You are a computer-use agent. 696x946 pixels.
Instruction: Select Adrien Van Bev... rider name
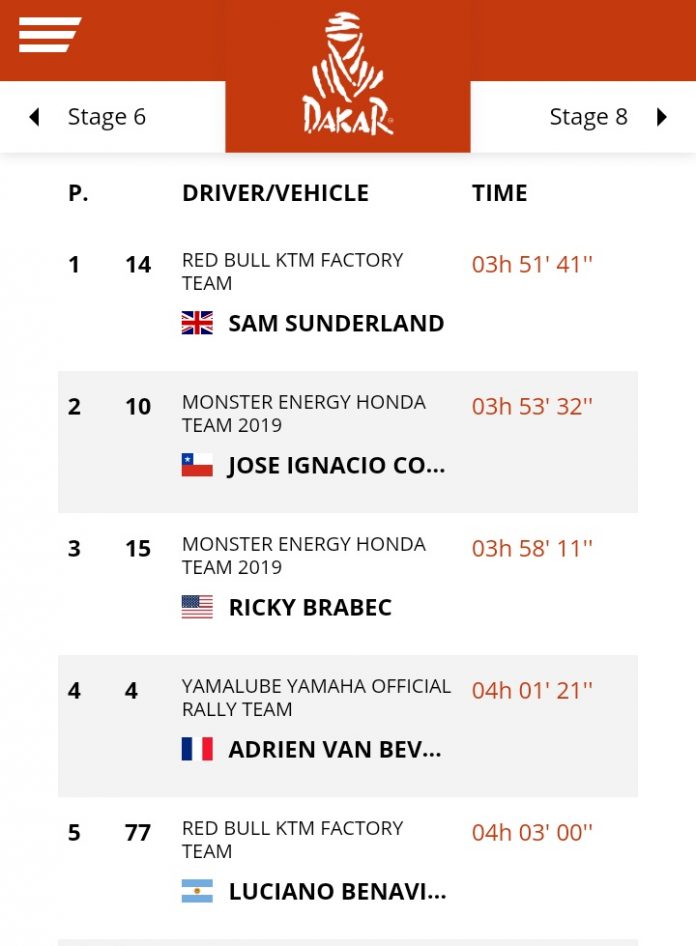pos(335,749)
